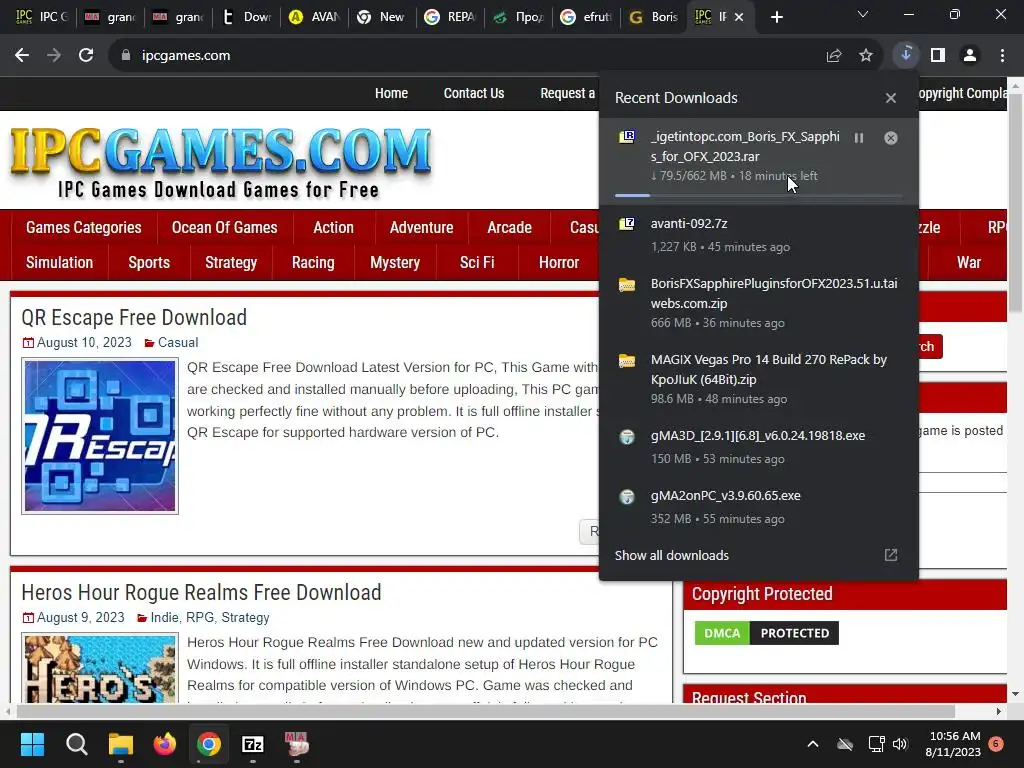Switch to the first IPC G tab
The image size is (1024, 768).
[42, 17]
